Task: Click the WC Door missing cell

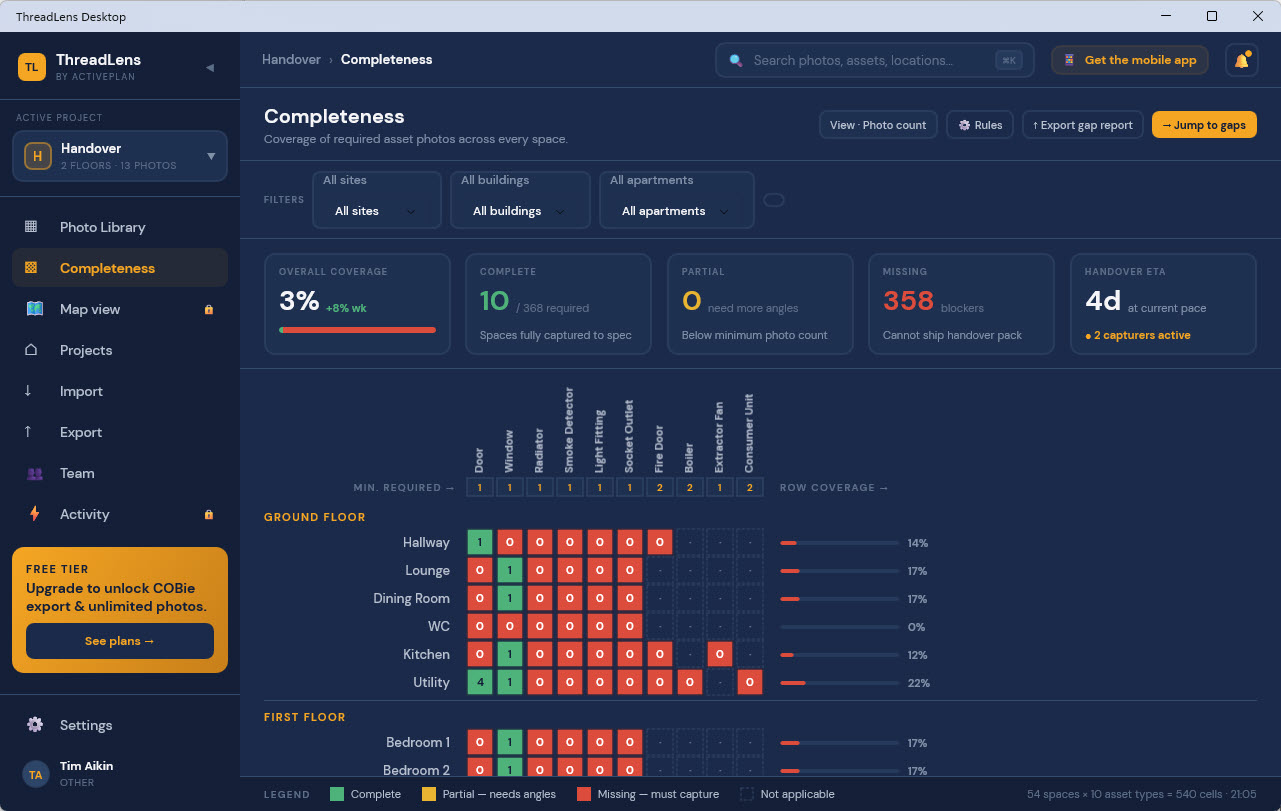Action: tap(480, 627)
